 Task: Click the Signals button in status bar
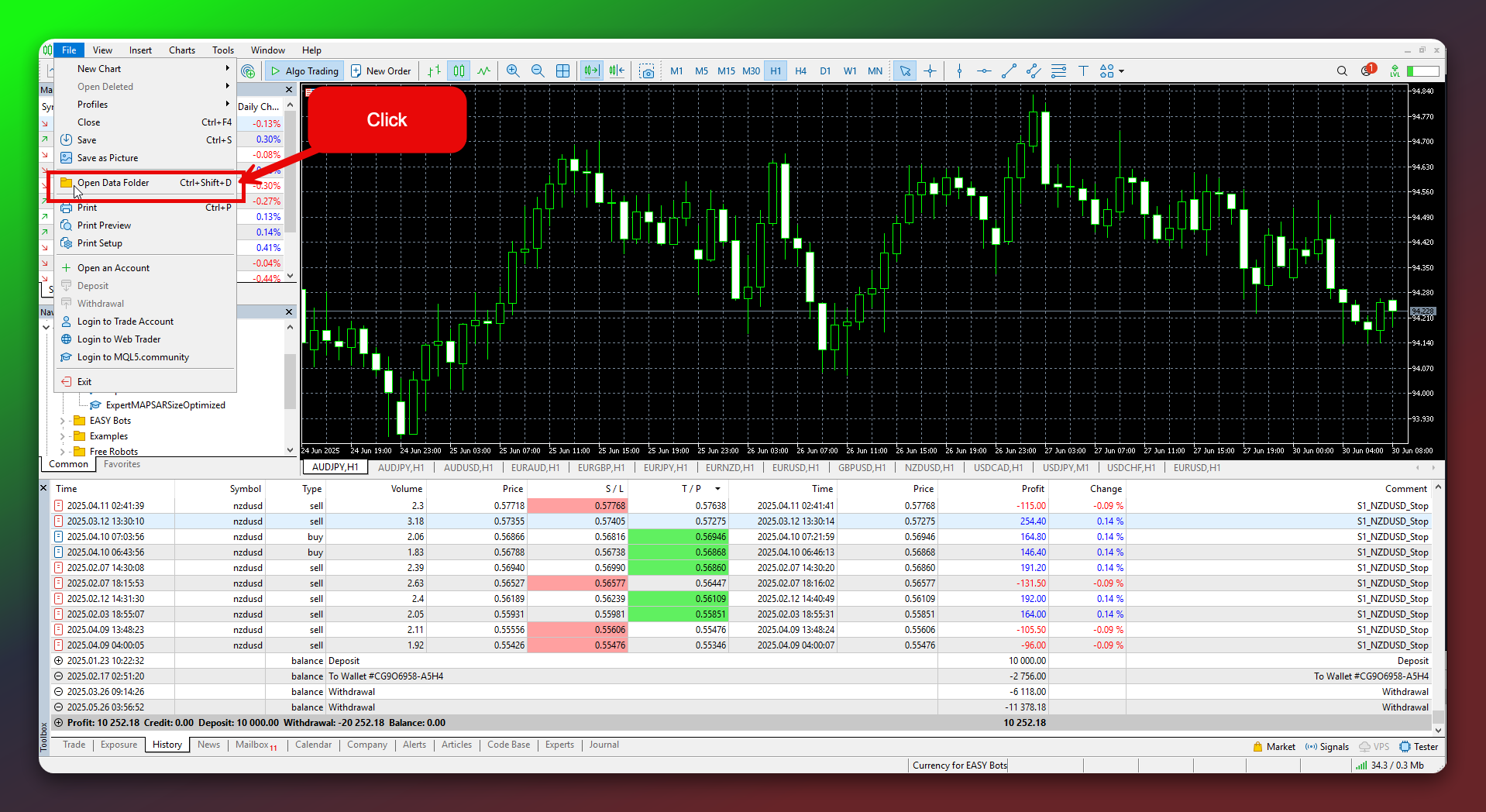point(1327,747)
